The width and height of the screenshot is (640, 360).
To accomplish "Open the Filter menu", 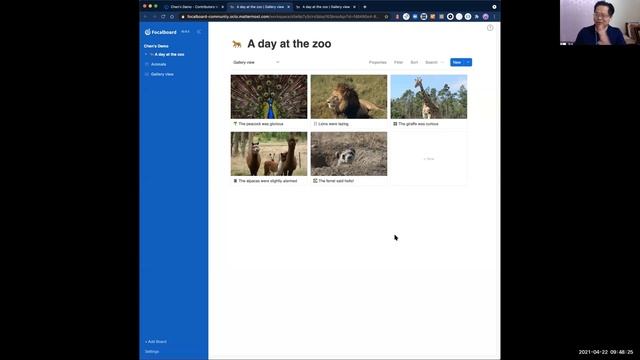I will (398, 62).
